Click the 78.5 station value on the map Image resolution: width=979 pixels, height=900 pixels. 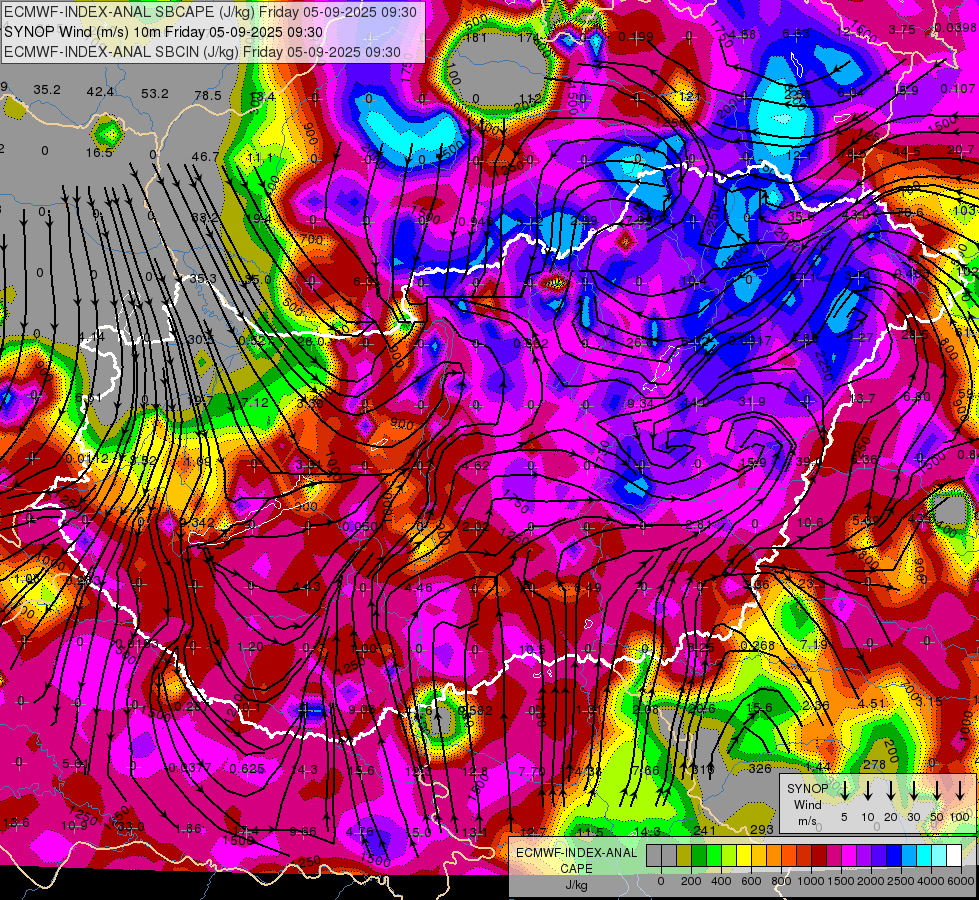coord(208,95)
